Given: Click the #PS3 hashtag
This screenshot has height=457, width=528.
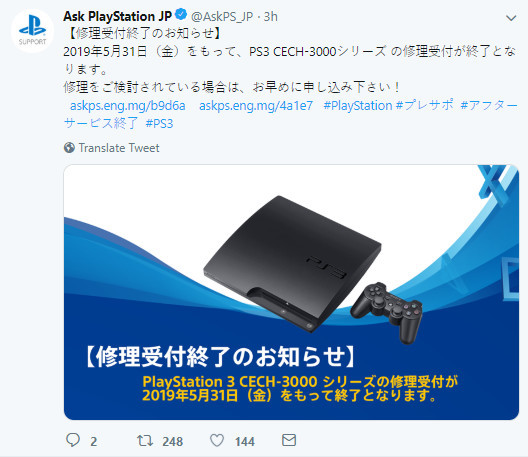Looking at the screenshot, I should click(x=159, y=124).
